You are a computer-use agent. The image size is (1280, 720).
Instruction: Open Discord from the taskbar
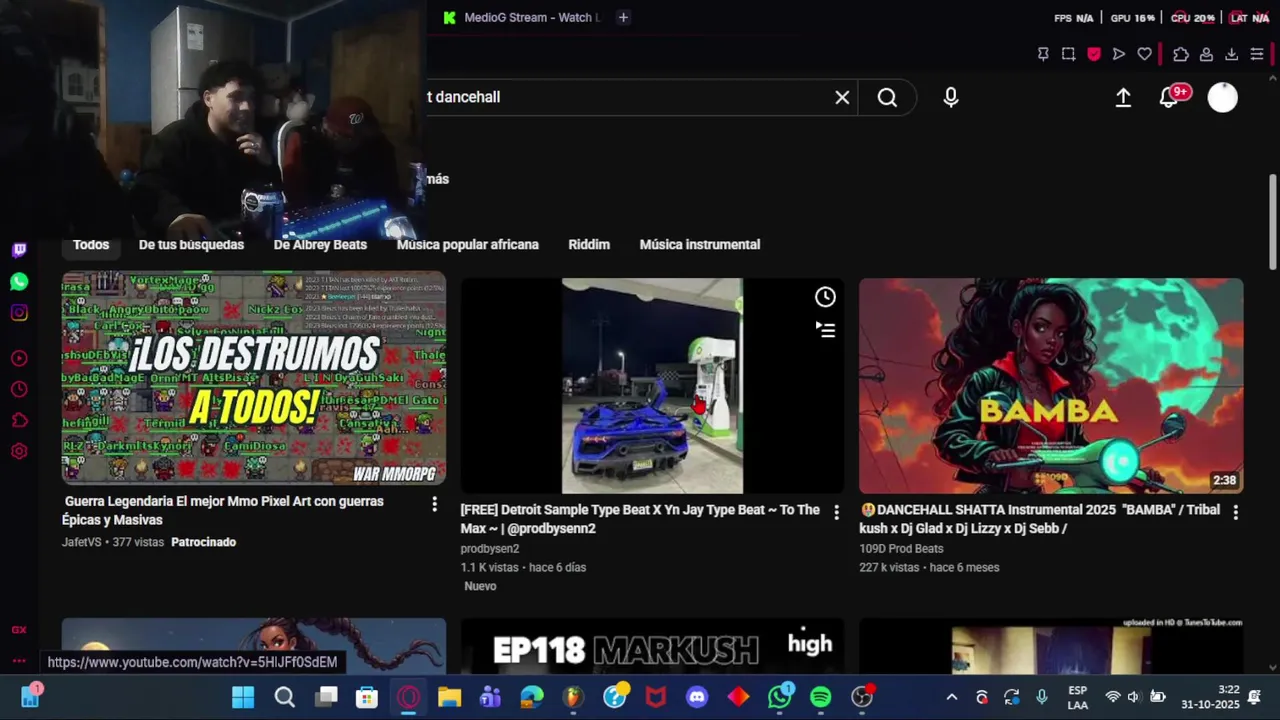(x=697, y=697)
